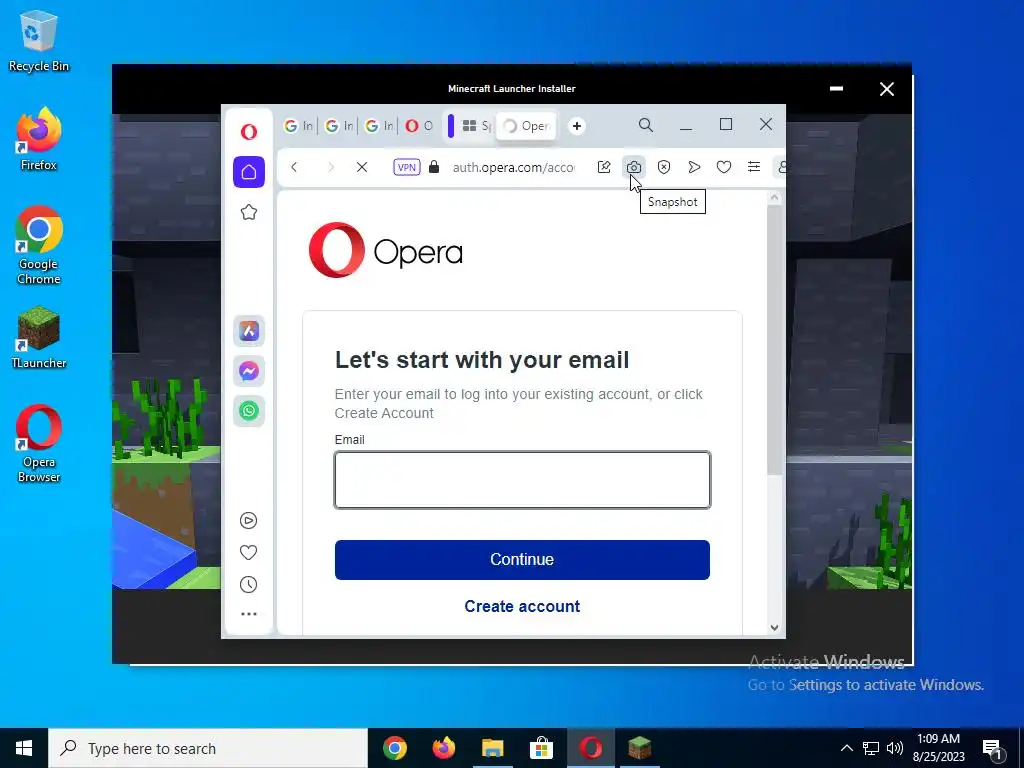Open the ad blocker shield icon
The height and width of the screenshot is (768, 1024).
pyautogui.click(x=664, y=167)
